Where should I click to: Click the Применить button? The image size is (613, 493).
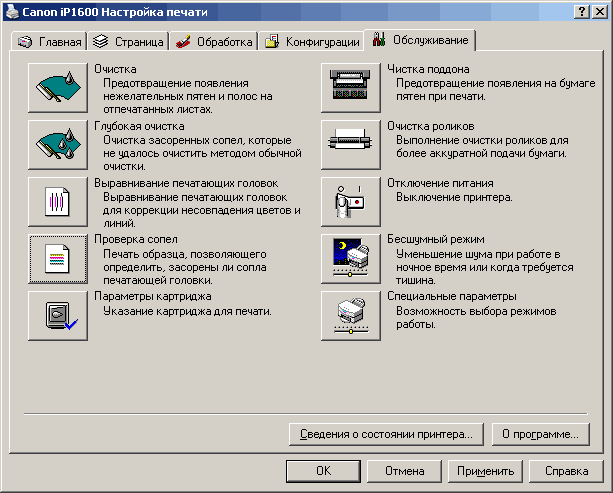point(485,471)
